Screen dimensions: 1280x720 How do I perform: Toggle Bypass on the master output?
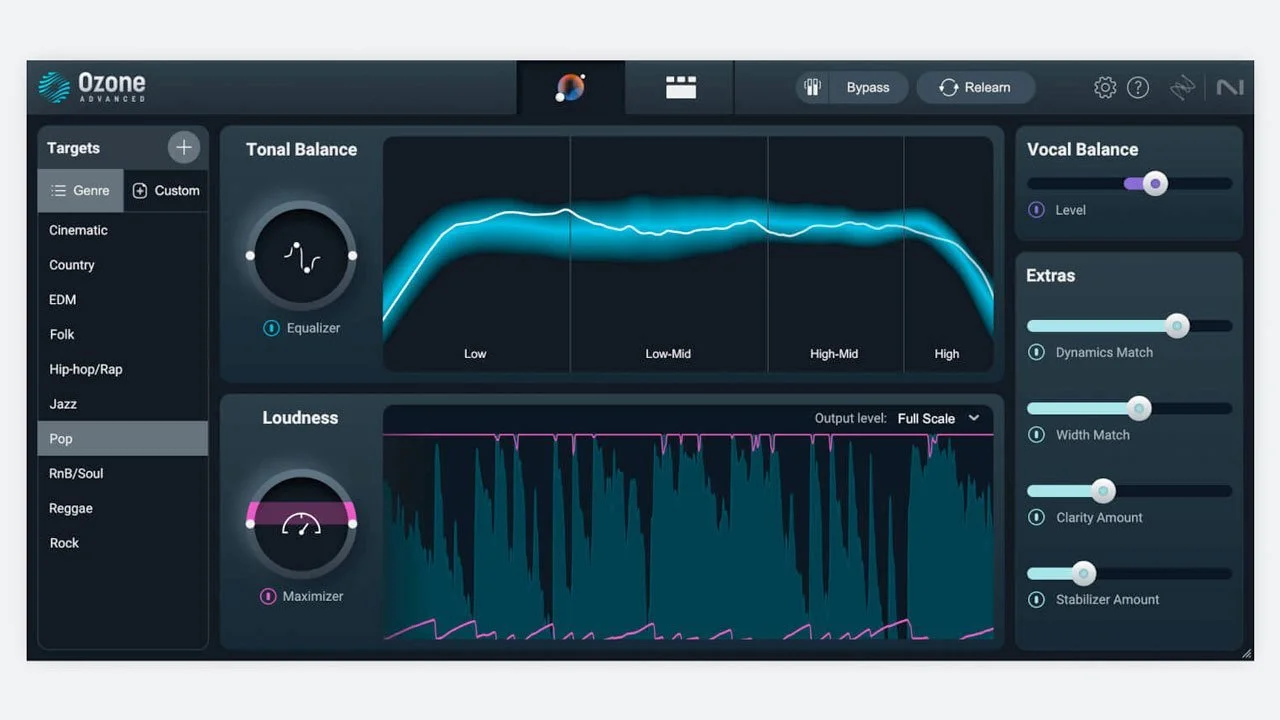pos(868,87)
